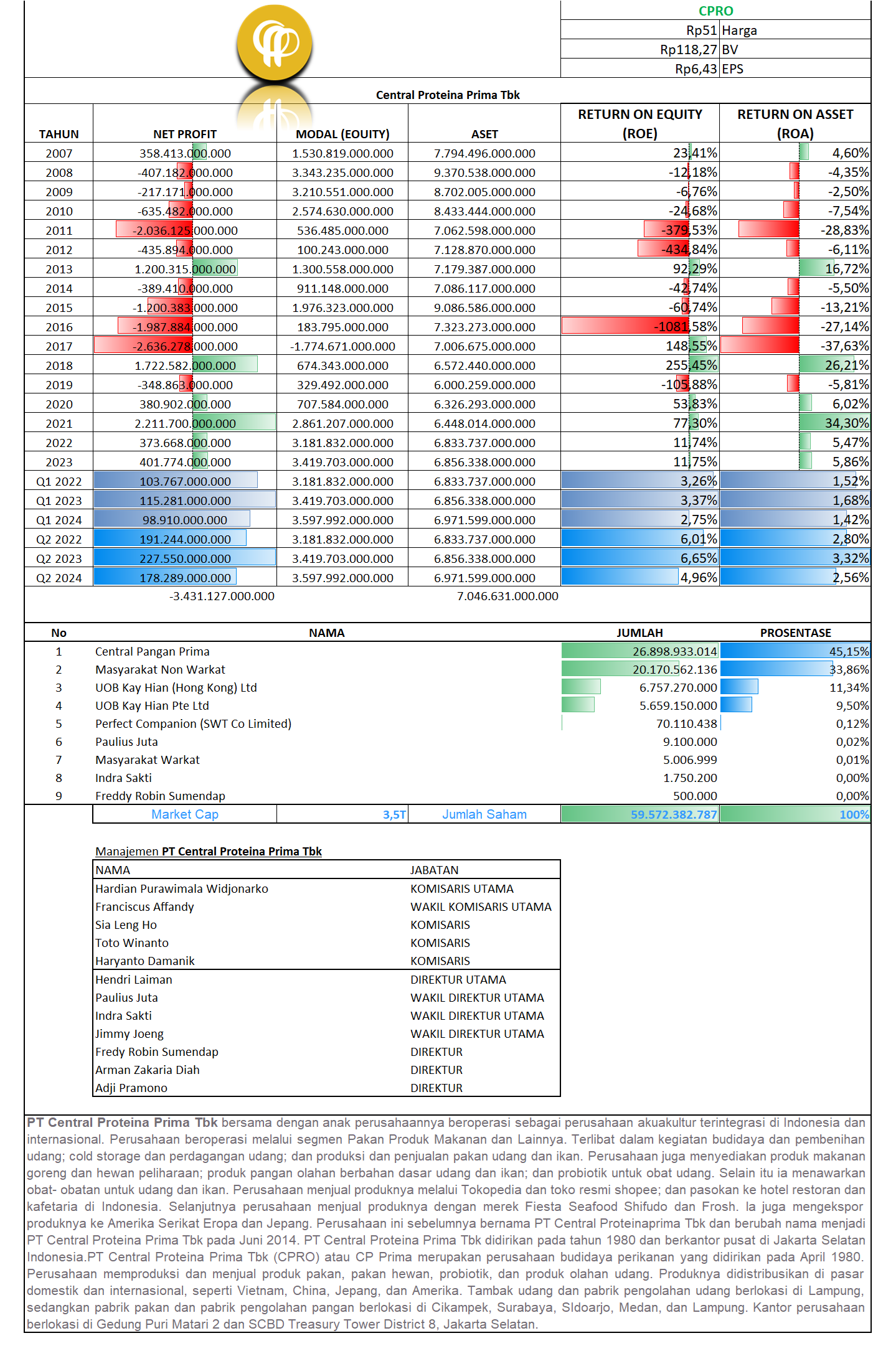Select the "NAMA" header of shareholder table
Image resolution: width=896 pixels, height=1351 pixels.
tap(326, 633)
